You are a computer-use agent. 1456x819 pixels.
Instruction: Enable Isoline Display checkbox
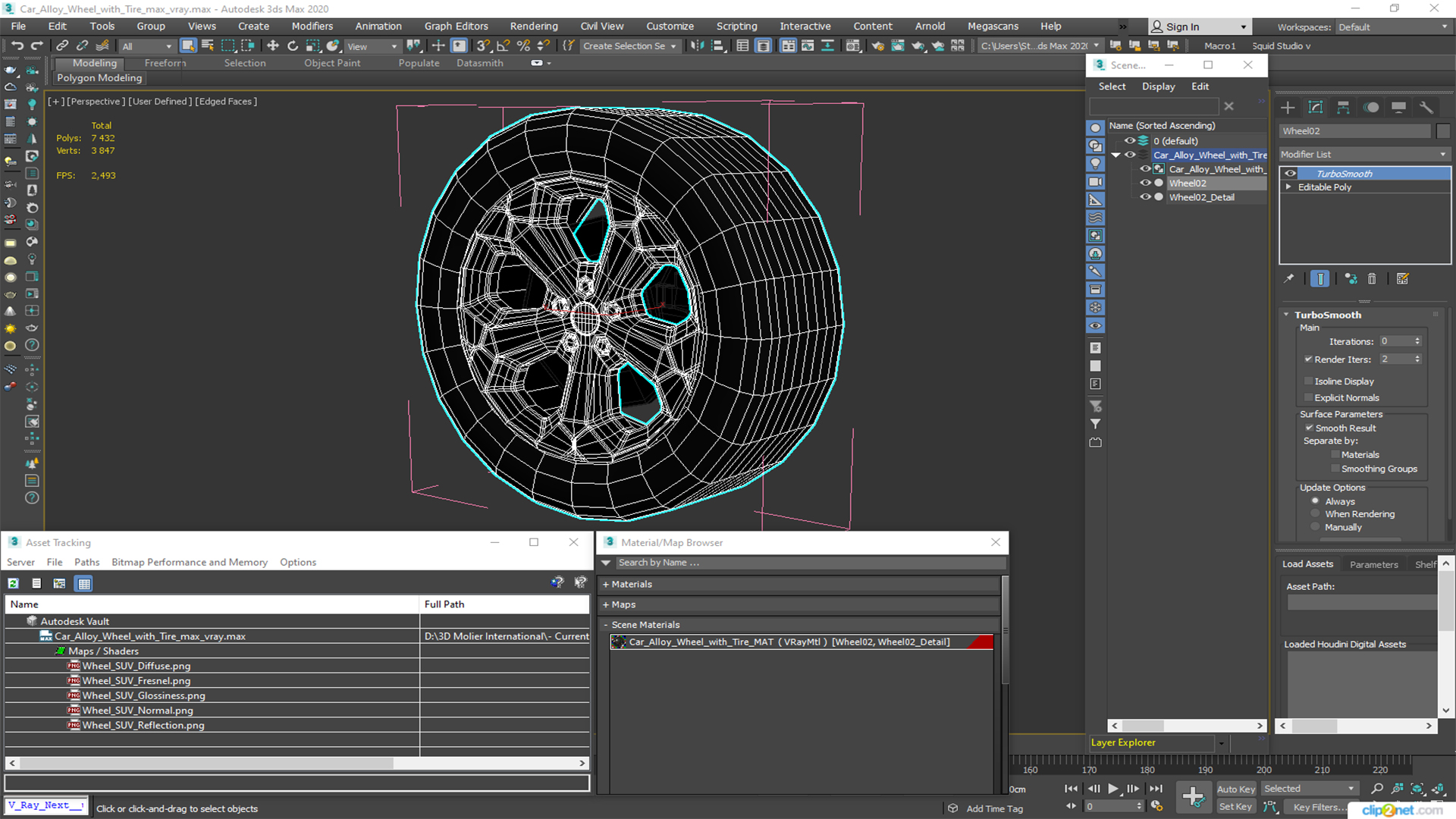pos(1308,381)
